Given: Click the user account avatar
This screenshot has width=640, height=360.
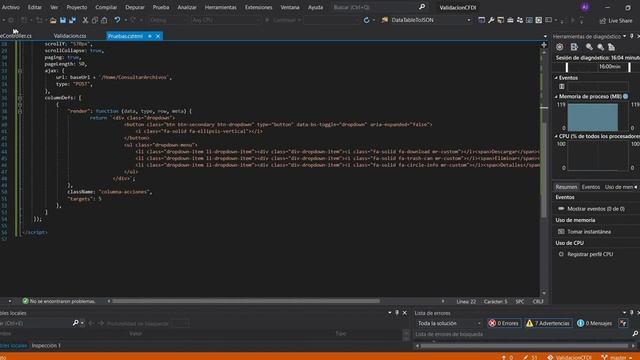Looking at the screenshot, I should (x=585, y=7).
